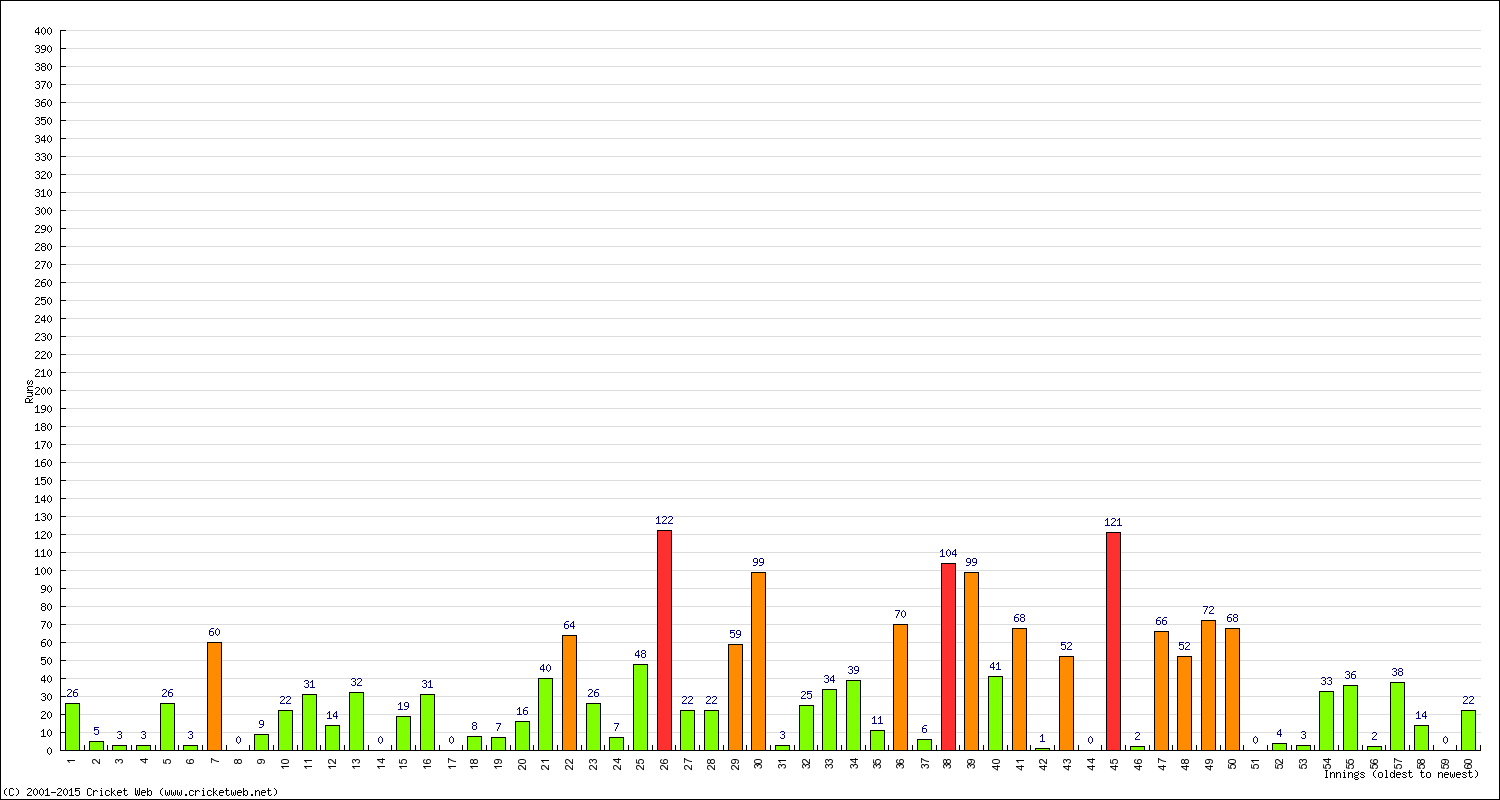
Task: Select the green bar for innings 40
Action: click(x=995, y=713)
